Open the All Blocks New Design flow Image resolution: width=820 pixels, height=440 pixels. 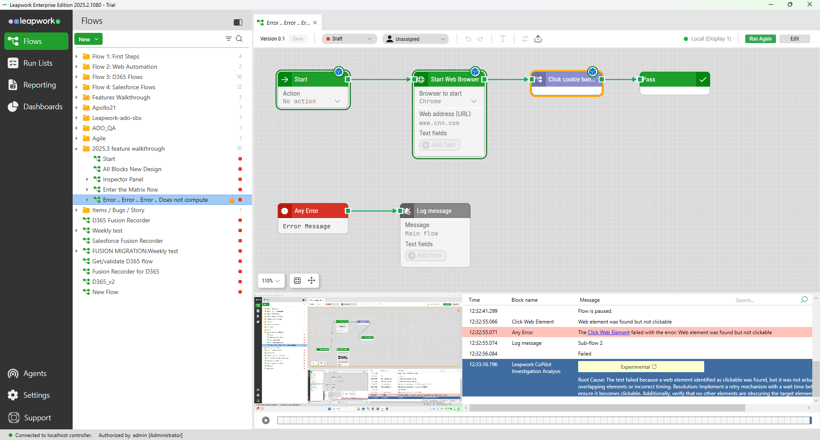[132, 169]
